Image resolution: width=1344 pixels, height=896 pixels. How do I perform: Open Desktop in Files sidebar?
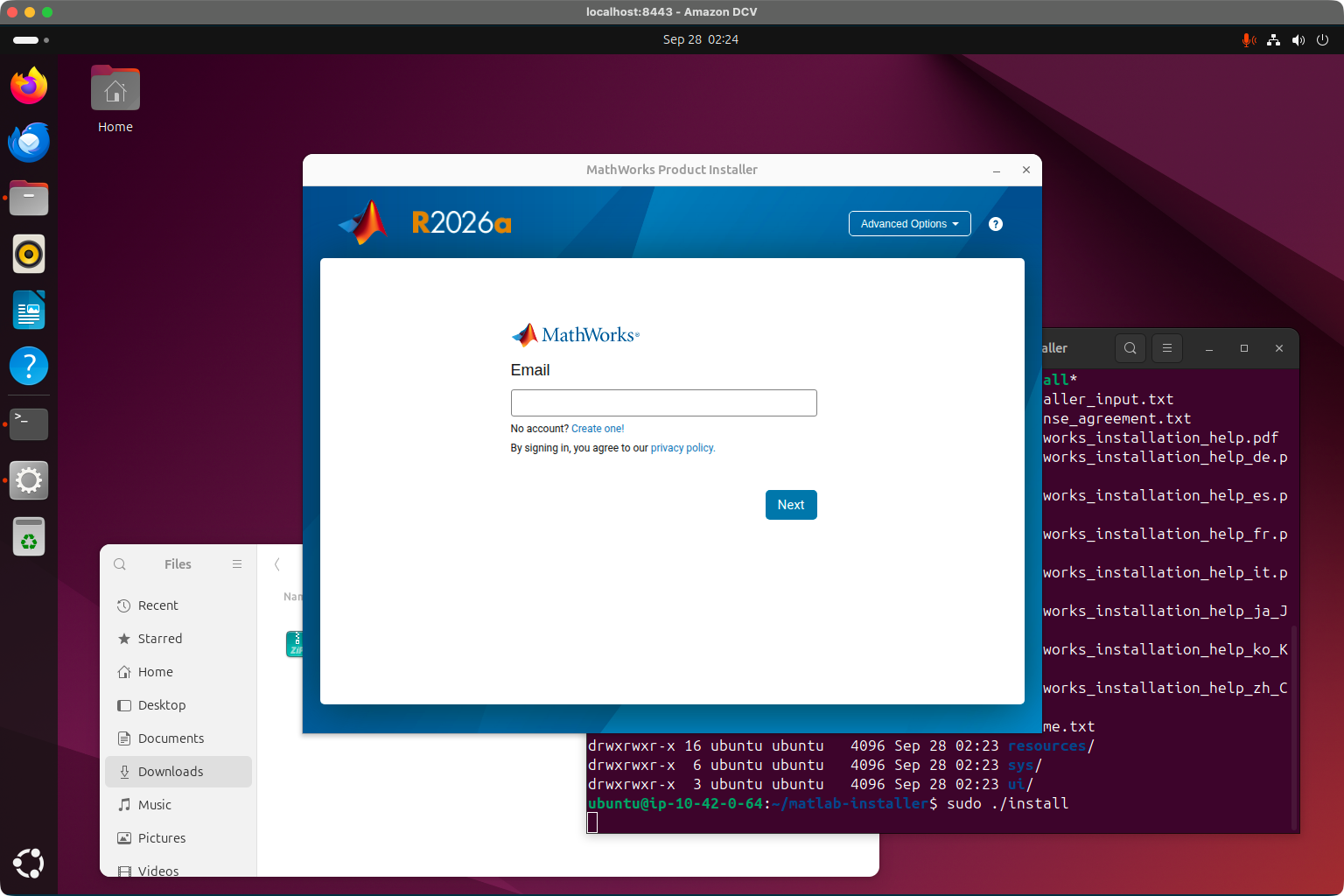(x=178, y=705)
